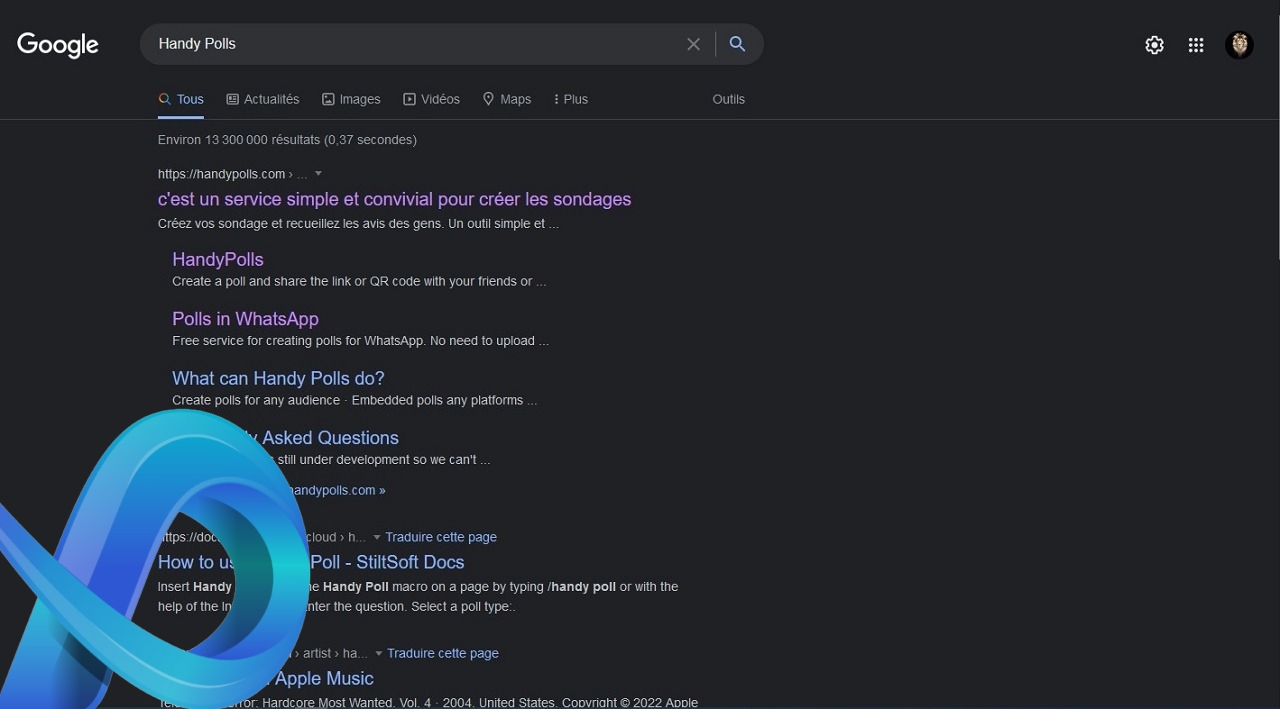Open the settings gear icon
Screen dimensions: 1280x709
1154,45
